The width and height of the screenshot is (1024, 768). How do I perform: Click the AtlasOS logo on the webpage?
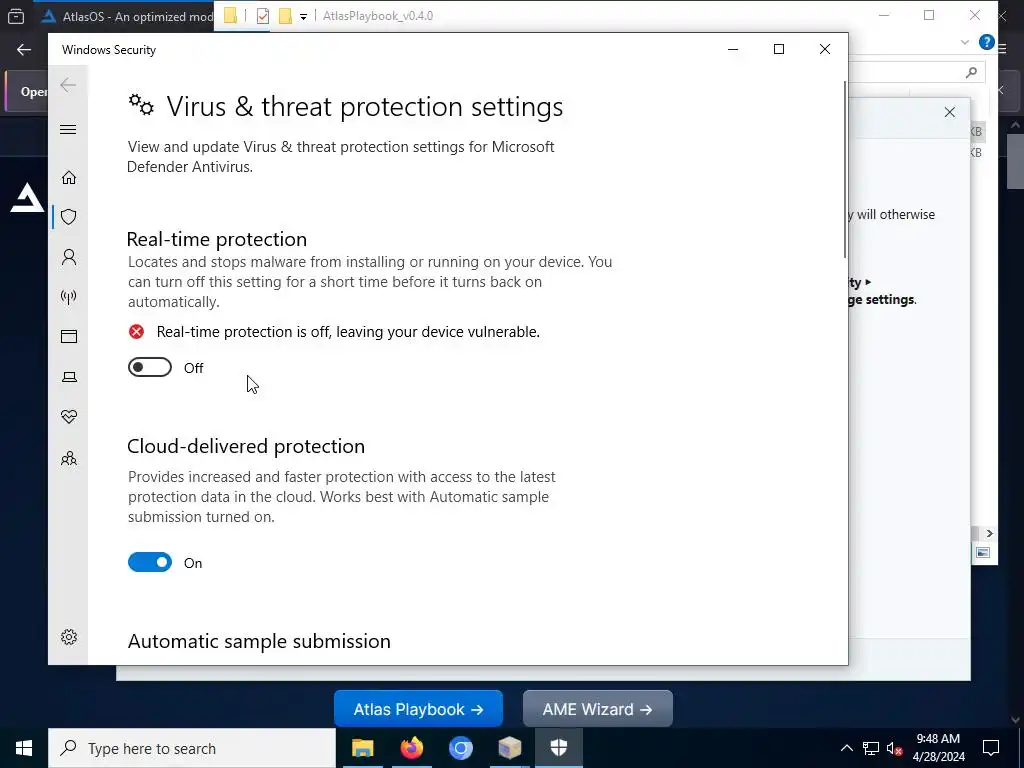pos(27,198)
